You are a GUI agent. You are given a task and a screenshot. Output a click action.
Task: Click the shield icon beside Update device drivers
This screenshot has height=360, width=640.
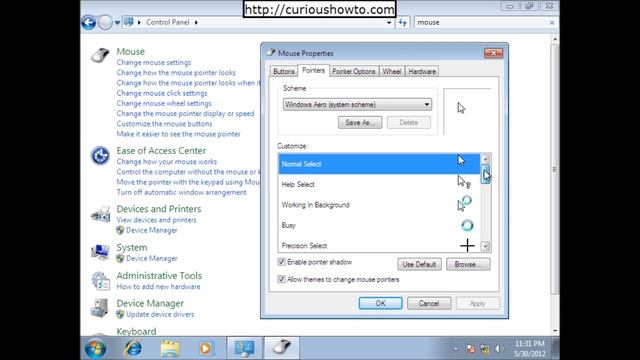click(120, 314)
